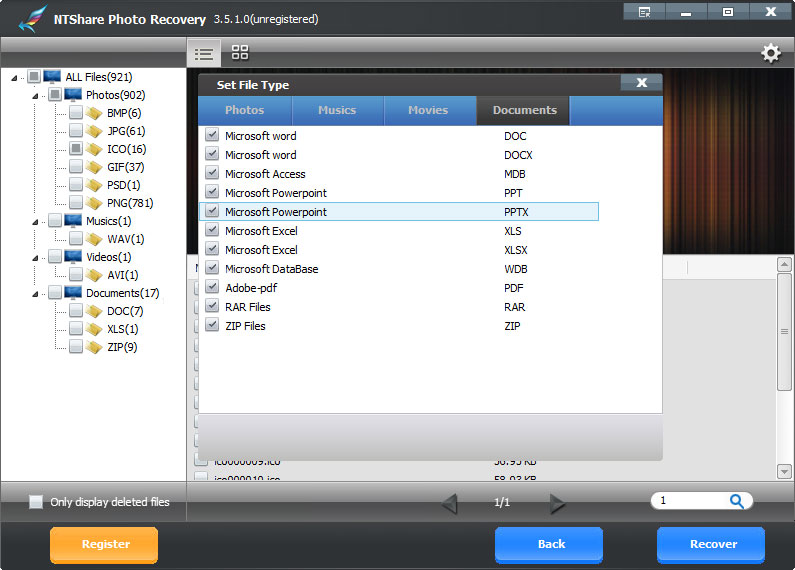795x570 pixels.
Task: Click the Photos(902) computer icon
Action: click(73, 94)
